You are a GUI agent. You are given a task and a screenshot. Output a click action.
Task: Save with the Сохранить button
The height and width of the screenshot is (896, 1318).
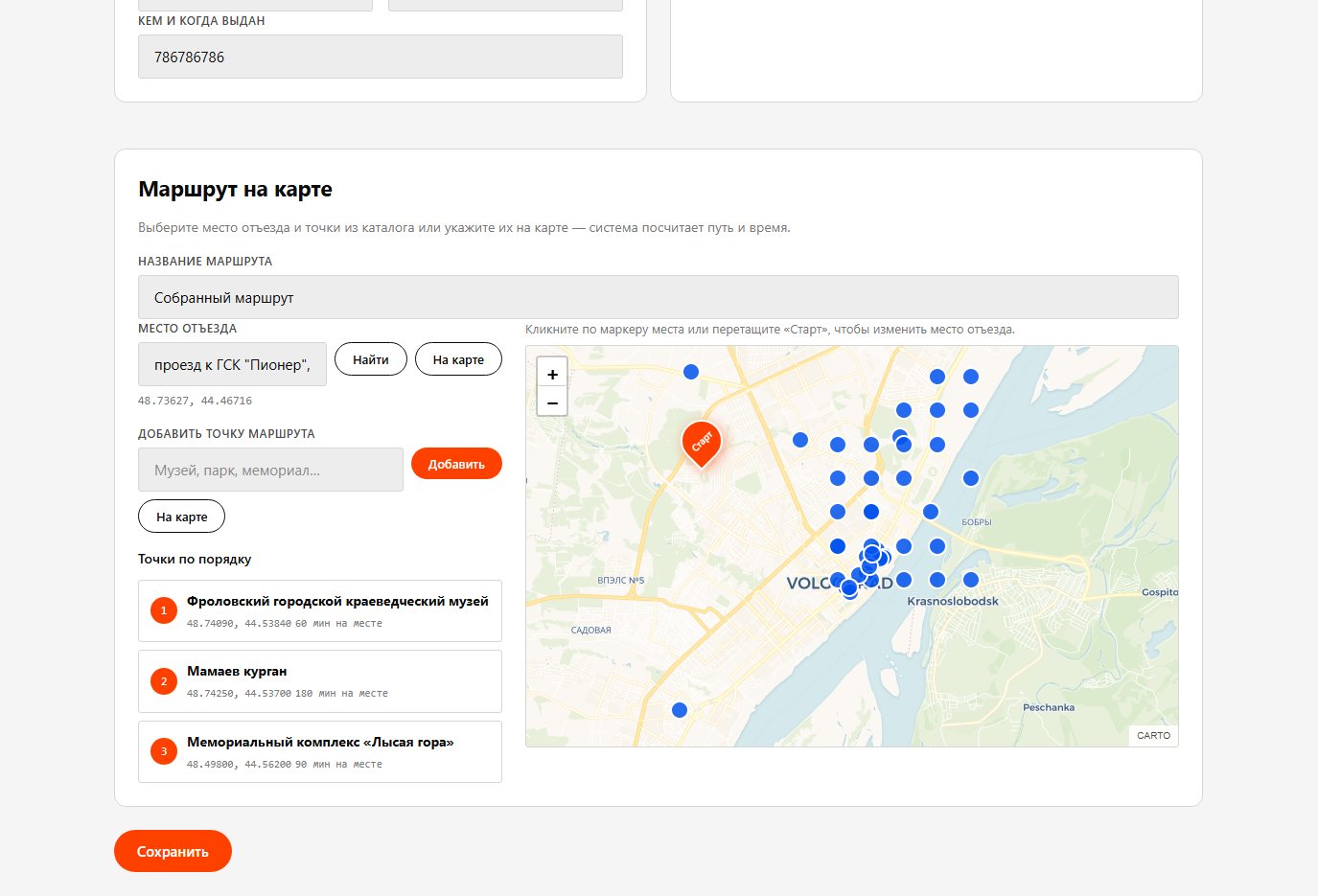[x=173, y=851]
